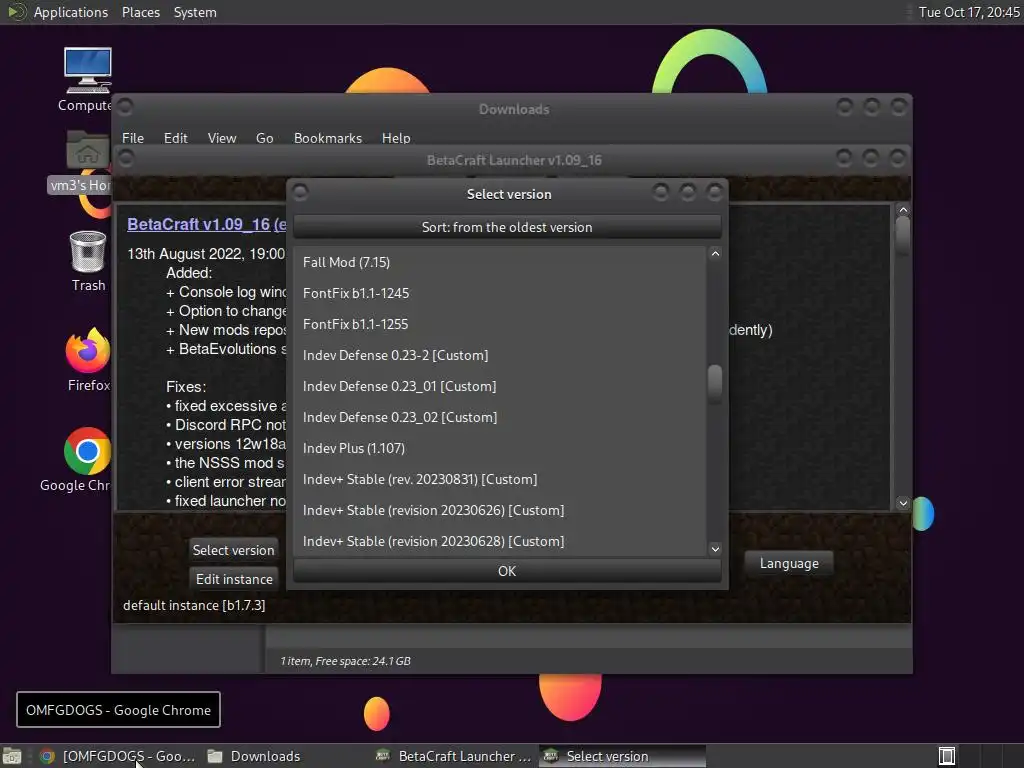This screenshot has height=768, width=1024.
Task: Close the Downloads window
Action: pos(899,106)
